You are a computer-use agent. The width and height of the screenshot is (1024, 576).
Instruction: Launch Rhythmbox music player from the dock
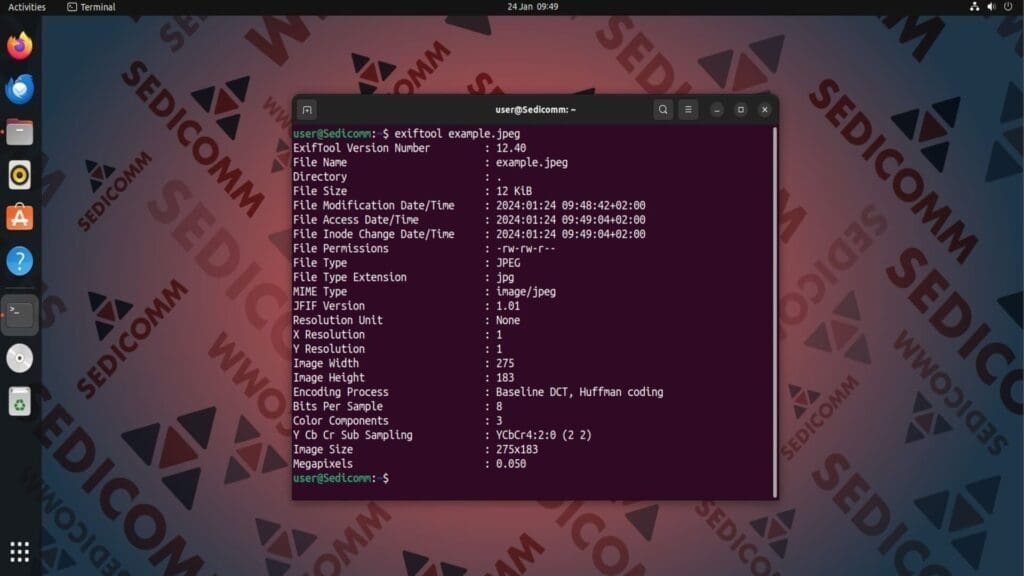click(x=18, y=172)
